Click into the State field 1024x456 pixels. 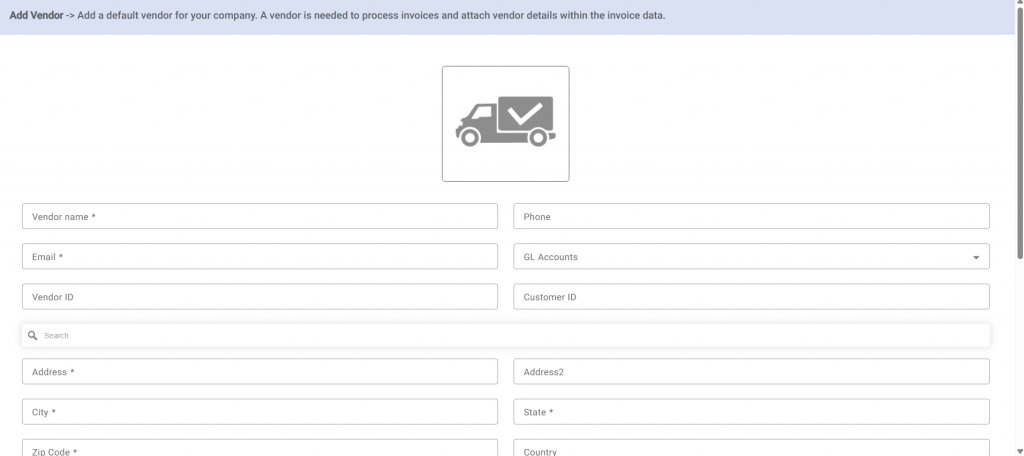pyautogui.click(x=751, y=412)
